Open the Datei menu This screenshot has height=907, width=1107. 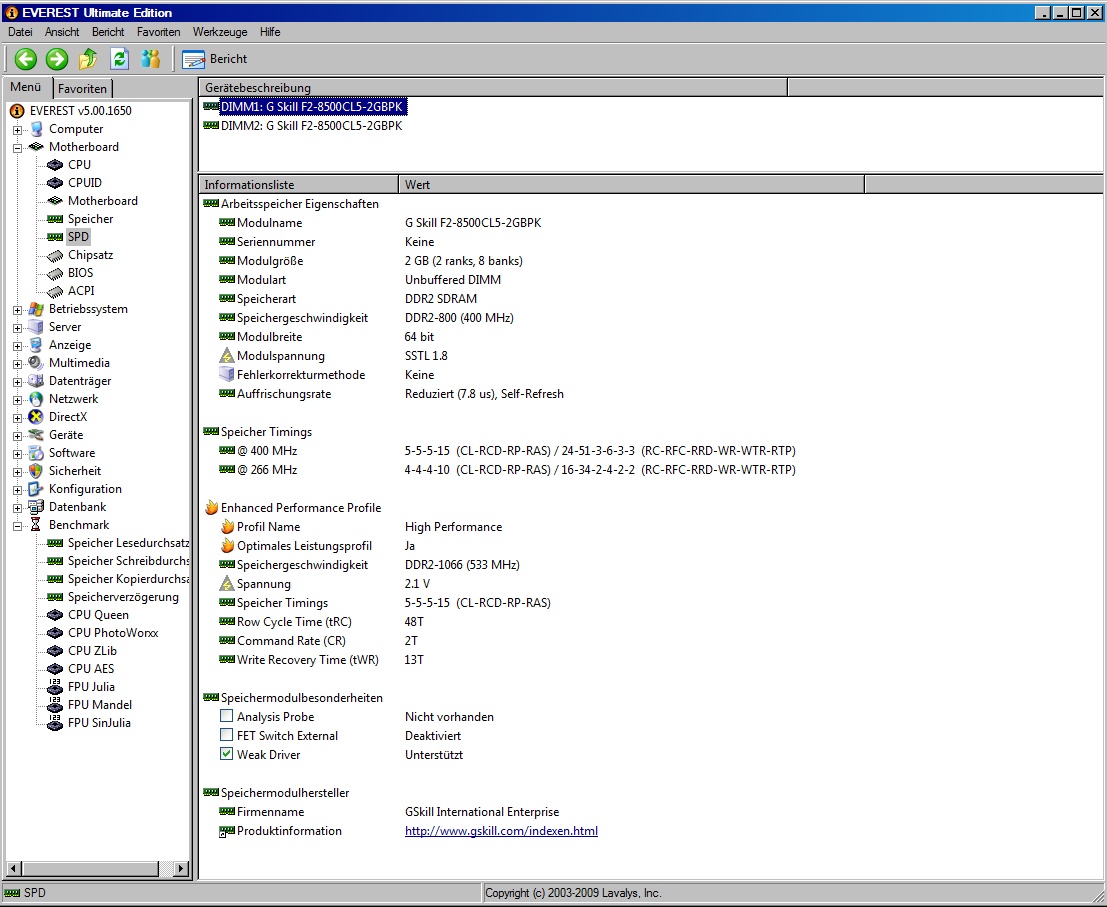(20, 32)
